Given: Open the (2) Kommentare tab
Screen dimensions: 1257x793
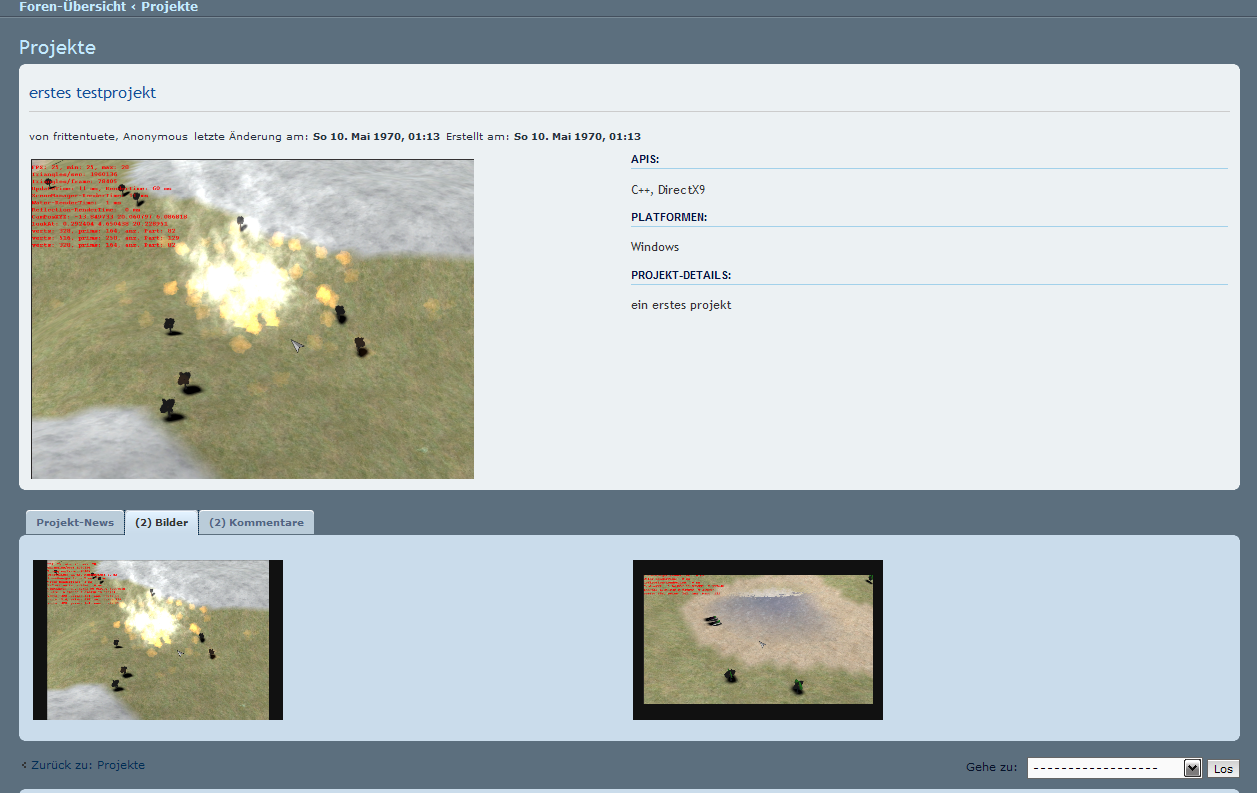Looking at the screenshot, I should 256,523.
